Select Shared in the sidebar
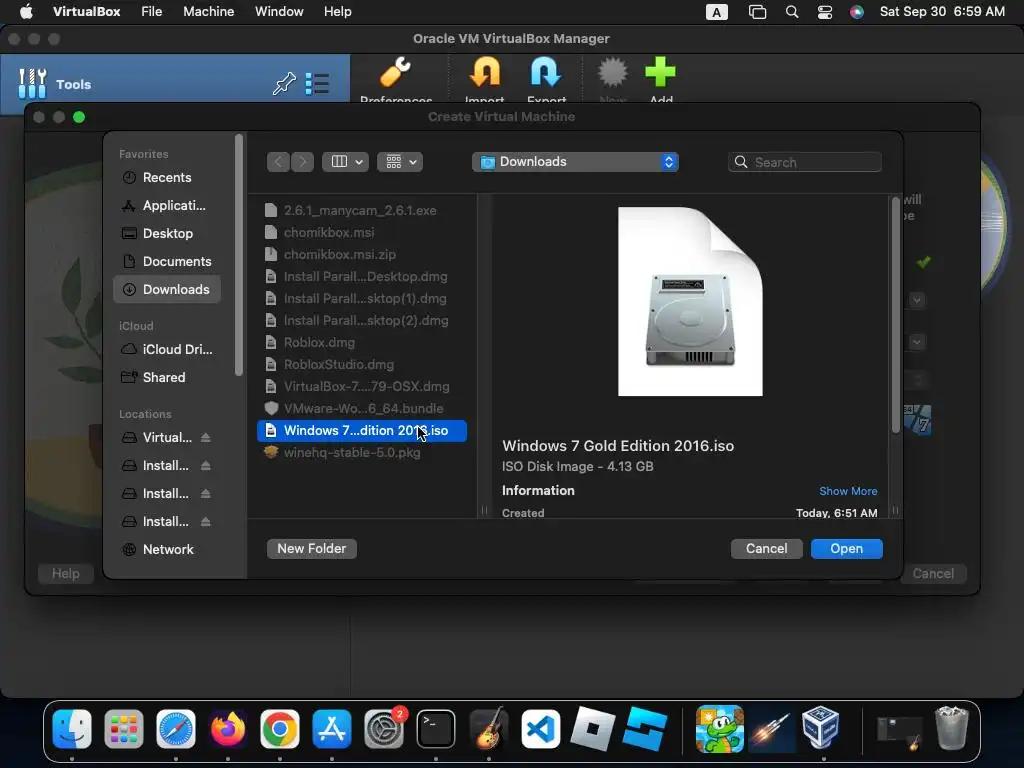Image resolution: width=1024 pixels, height=768 pixels. pos(167,377)
